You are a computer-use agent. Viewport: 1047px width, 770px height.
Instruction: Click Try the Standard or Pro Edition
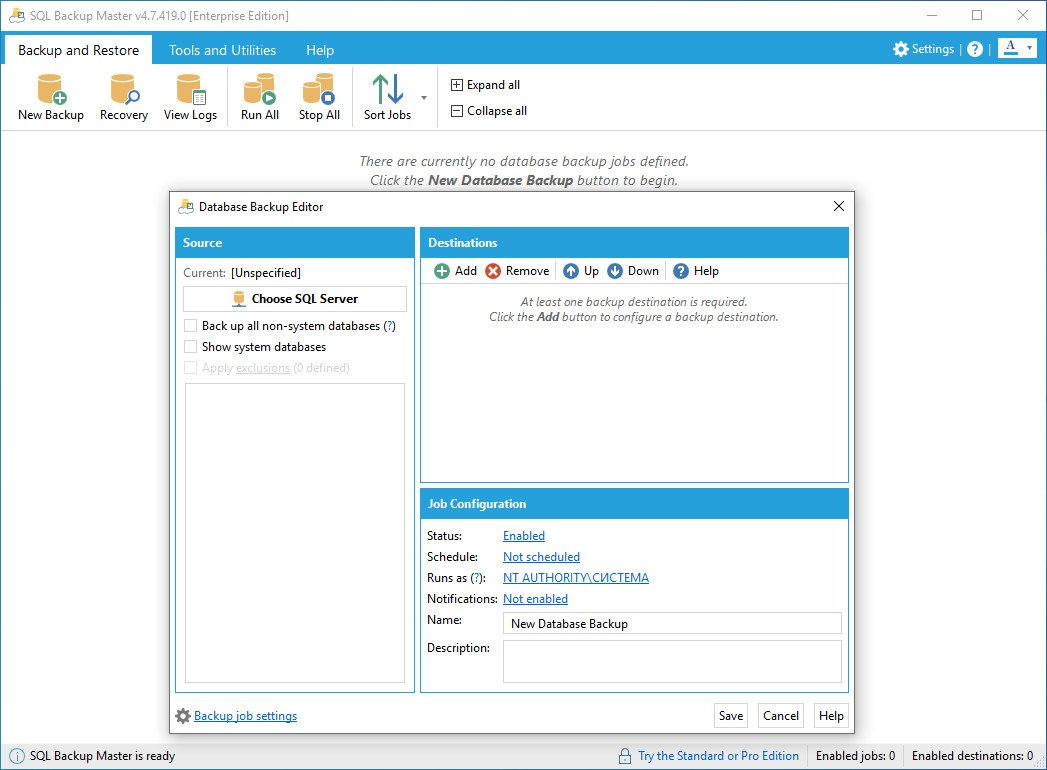click(x=718, y=755)
